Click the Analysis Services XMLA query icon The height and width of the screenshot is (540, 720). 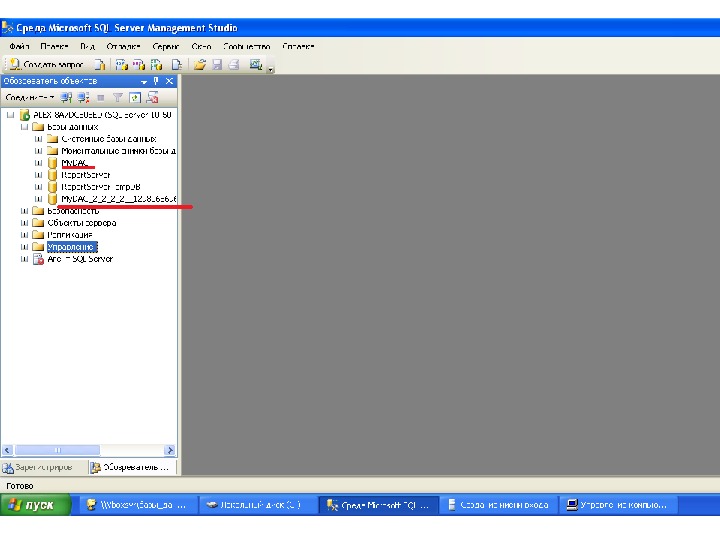click(x=157, y=64)
